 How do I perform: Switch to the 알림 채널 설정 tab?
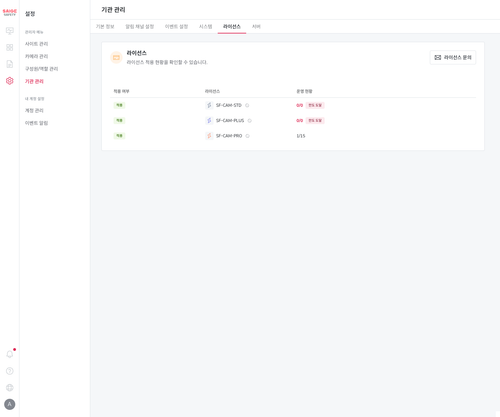coord(140,27)
